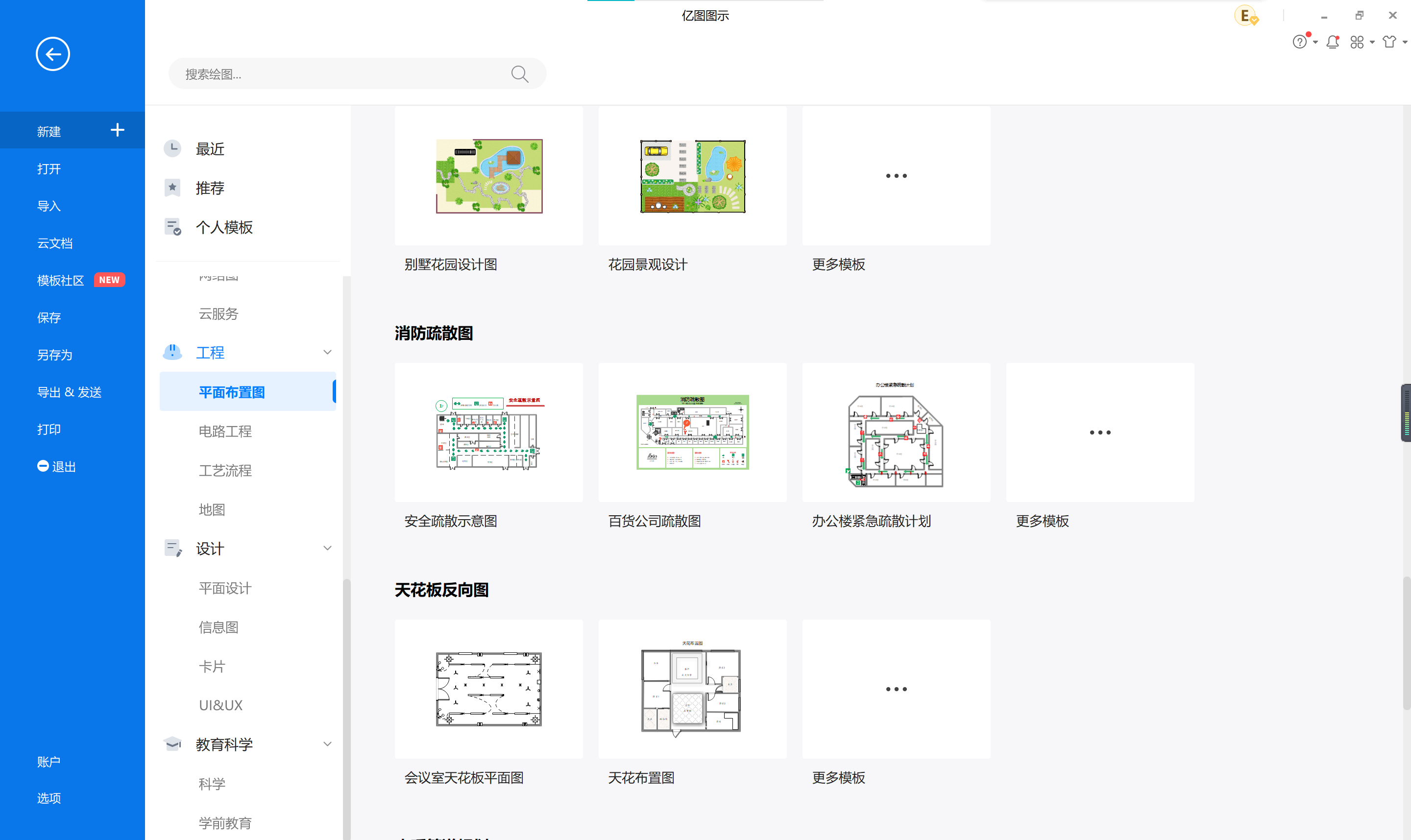The height and width of the screenshot is (840, 1411).
Task: Open the notifications bell icon
Action: 1332,42
